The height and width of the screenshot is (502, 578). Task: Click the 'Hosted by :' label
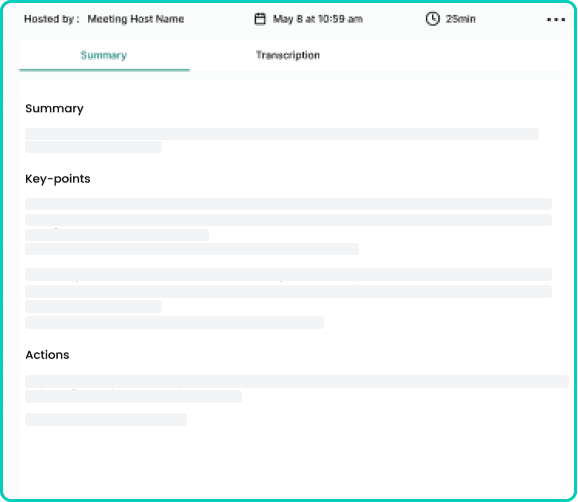pos(52,19)
